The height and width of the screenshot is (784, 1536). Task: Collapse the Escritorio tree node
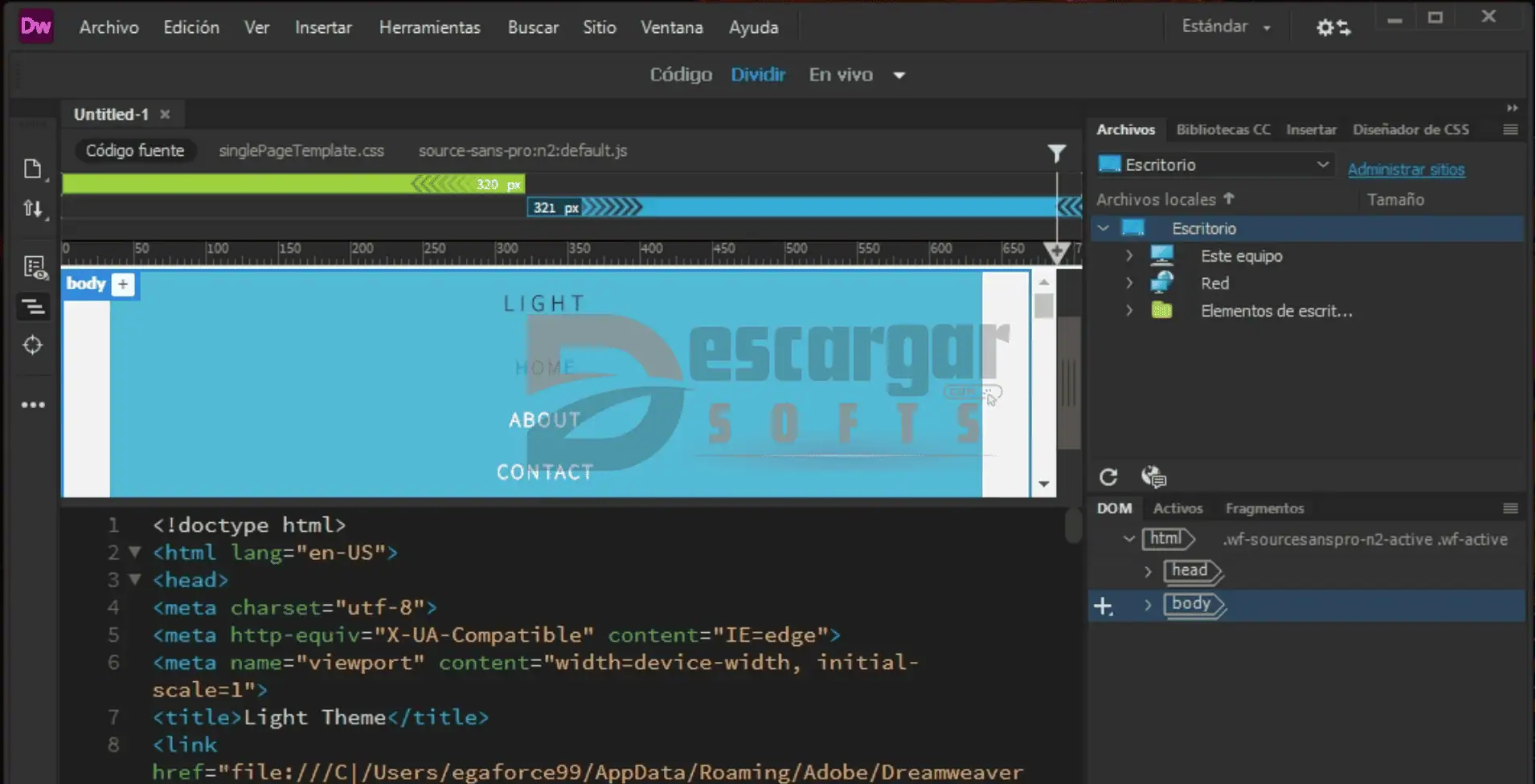click(x=1104, y=228)
